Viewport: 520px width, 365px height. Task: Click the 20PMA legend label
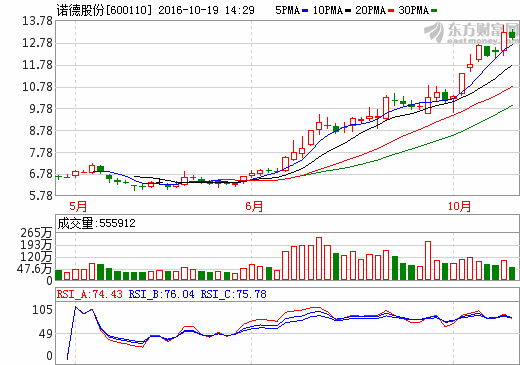371,10
